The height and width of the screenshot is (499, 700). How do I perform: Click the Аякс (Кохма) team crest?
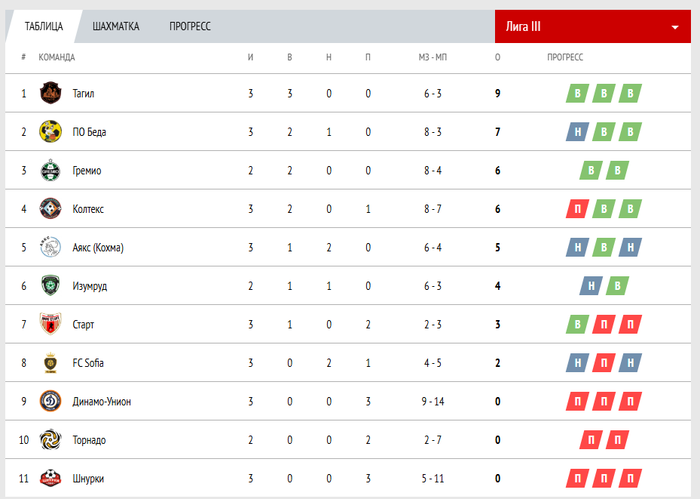coord(50,247)
